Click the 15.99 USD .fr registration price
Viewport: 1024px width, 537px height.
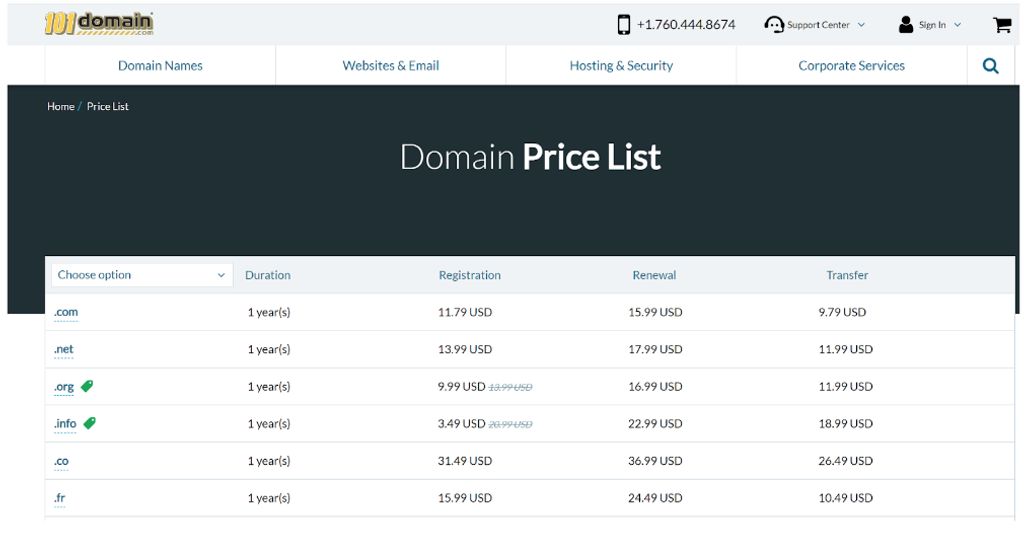[465, 498]
